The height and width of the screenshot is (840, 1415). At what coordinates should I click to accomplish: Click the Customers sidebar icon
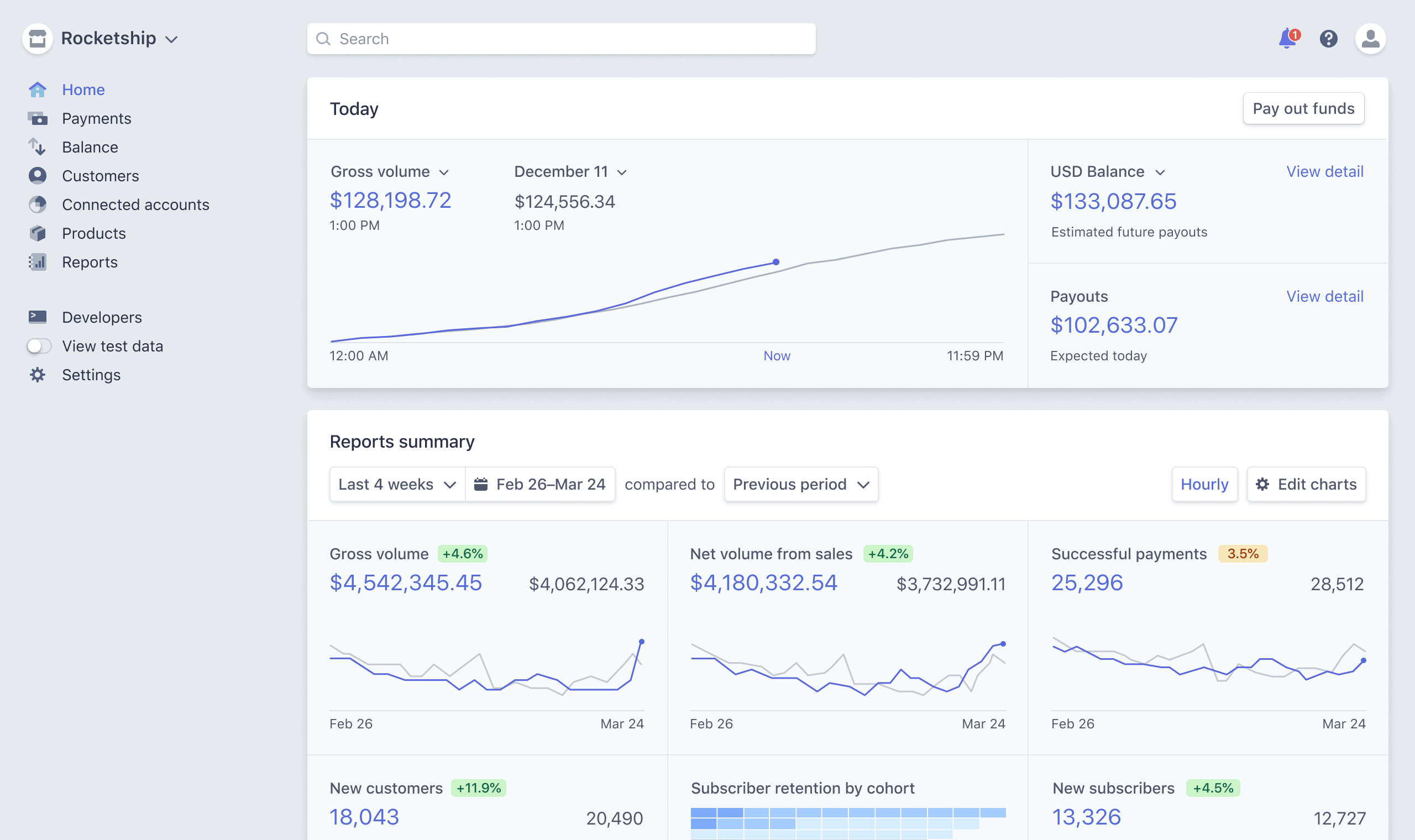click(x=38, y=176)
